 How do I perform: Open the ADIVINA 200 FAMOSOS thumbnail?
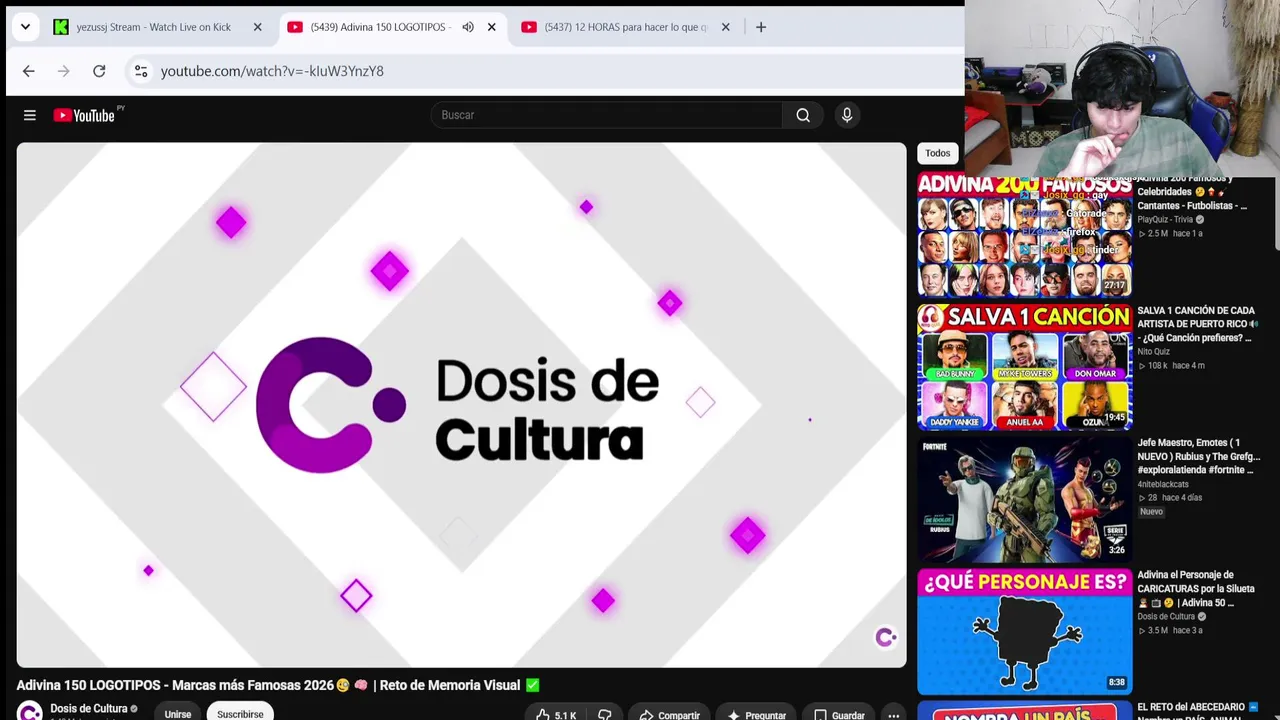1025,235
